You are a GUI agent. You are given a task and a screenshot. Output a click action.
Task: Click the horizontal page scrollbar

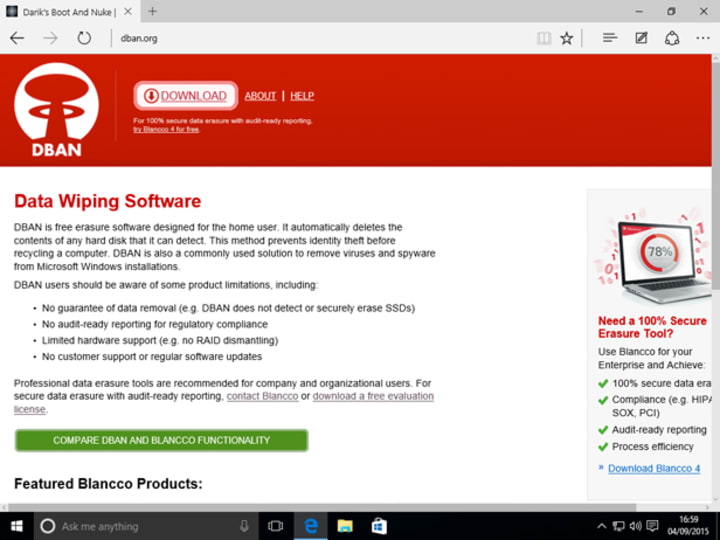pos(321,507)
